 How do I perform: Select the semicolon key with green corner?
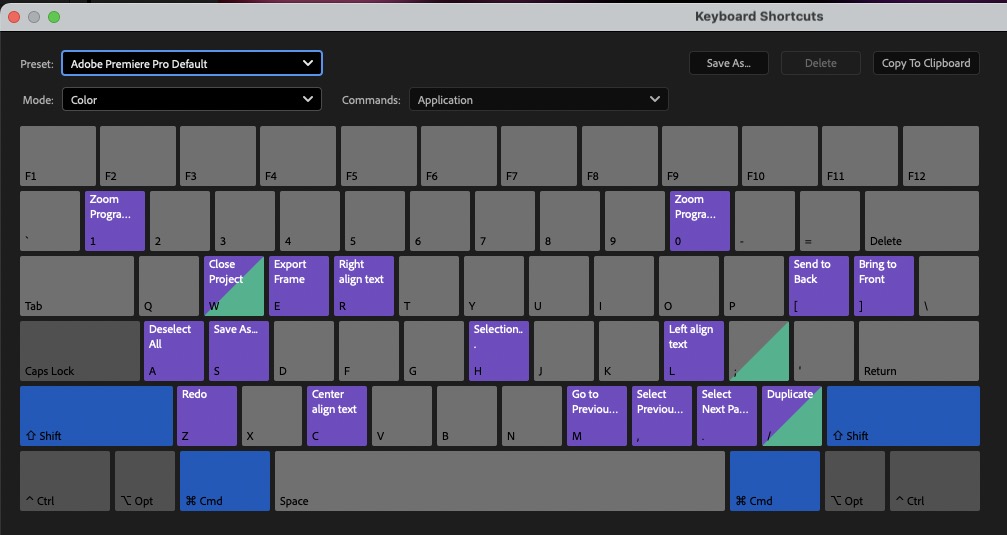click(758, 351)
